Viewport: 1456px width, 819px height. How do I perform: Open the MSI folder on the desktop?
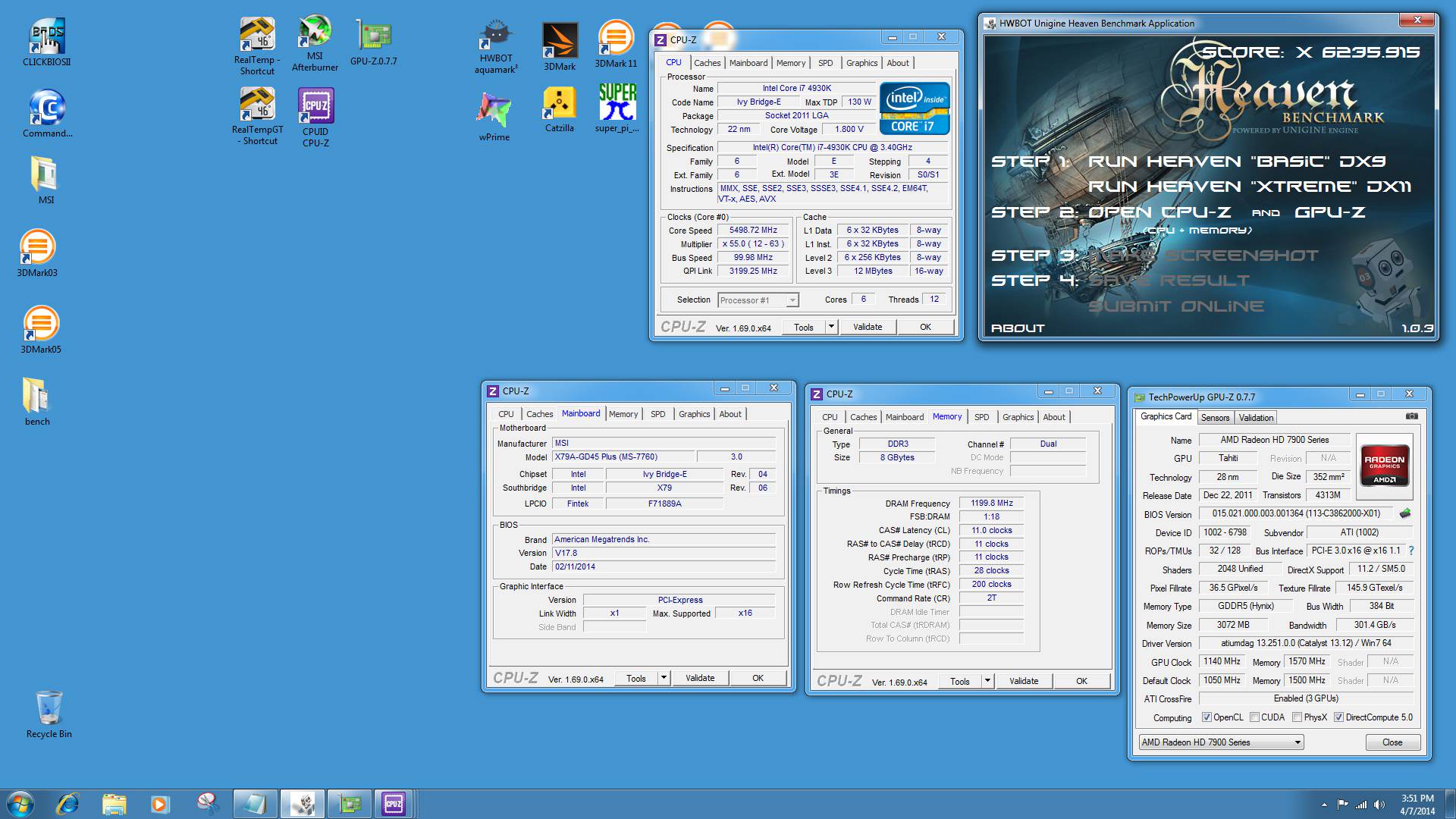coord(45,180)
